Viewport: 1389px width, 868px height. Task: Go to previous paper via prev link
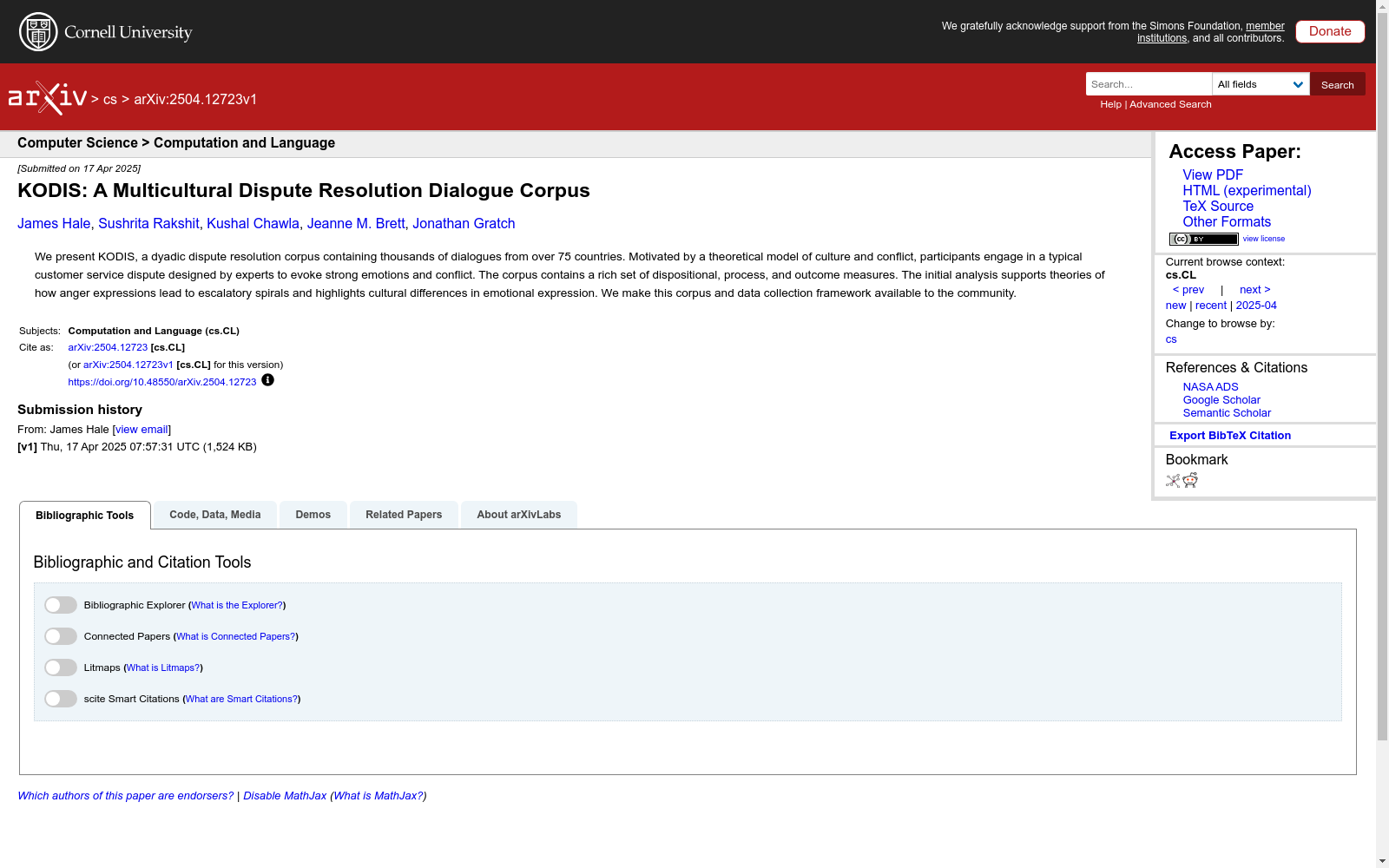click(1188, 290)
